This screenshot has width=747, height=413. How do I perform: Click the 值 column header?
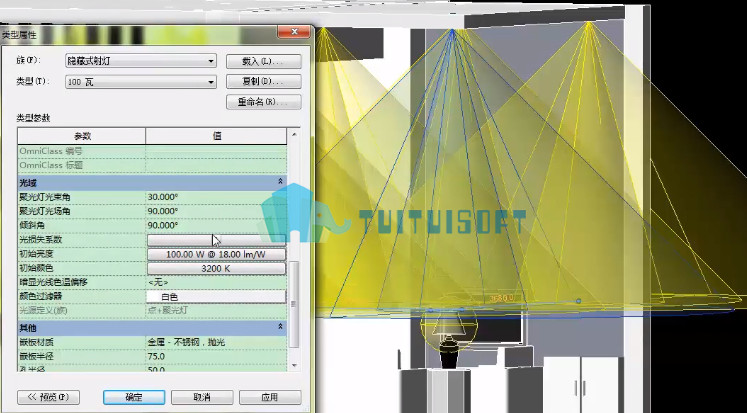pyautogui.click(x=216, y=136)
